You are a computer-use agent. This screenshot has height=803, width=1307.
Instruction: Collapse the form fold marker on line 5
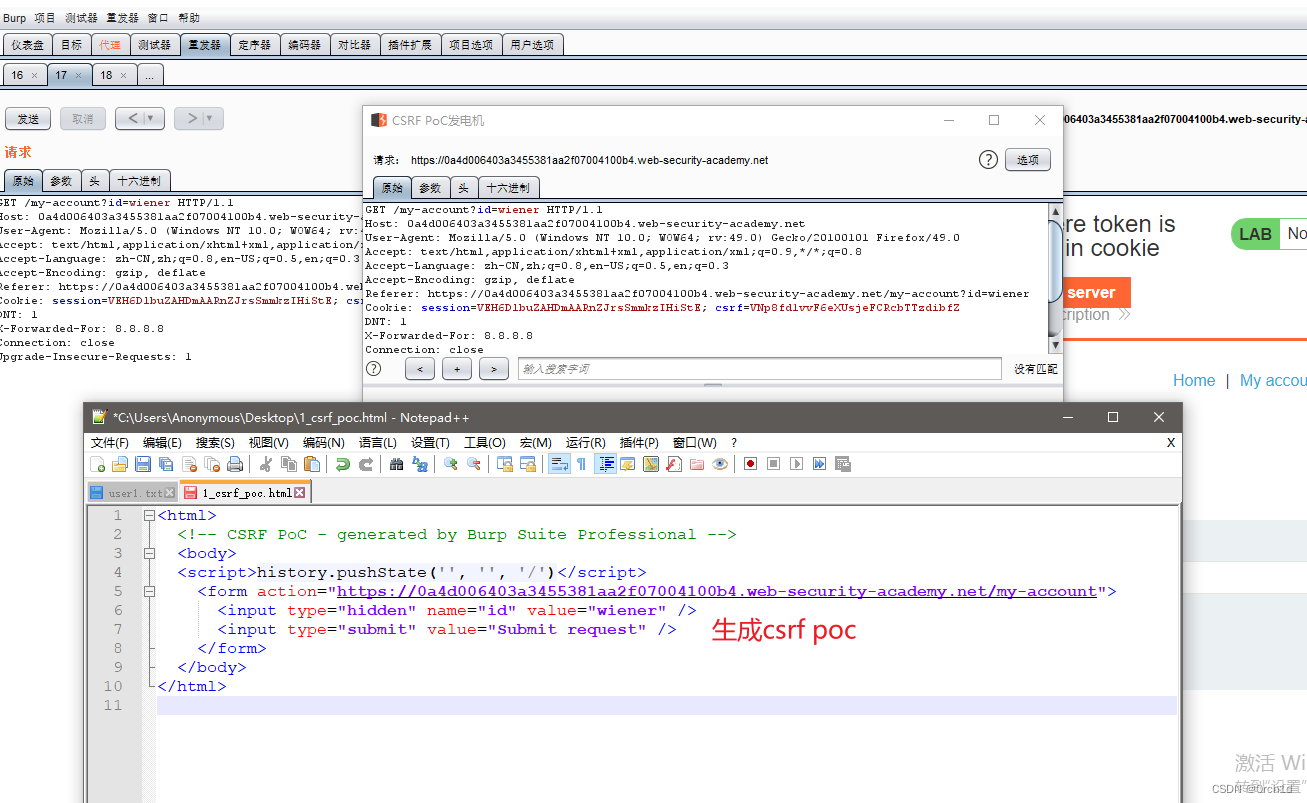pyautogui.click(x=149, y=592)
